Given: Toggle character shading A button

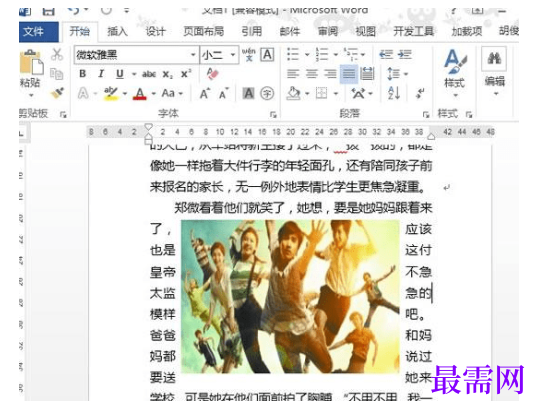Looking at the screenshot, I should point(248,93).
